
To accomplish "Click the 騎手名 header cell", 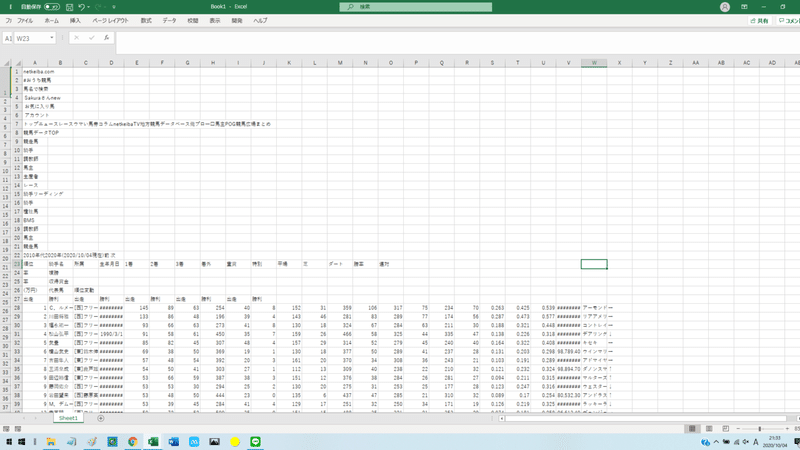I will click(60, 264).
